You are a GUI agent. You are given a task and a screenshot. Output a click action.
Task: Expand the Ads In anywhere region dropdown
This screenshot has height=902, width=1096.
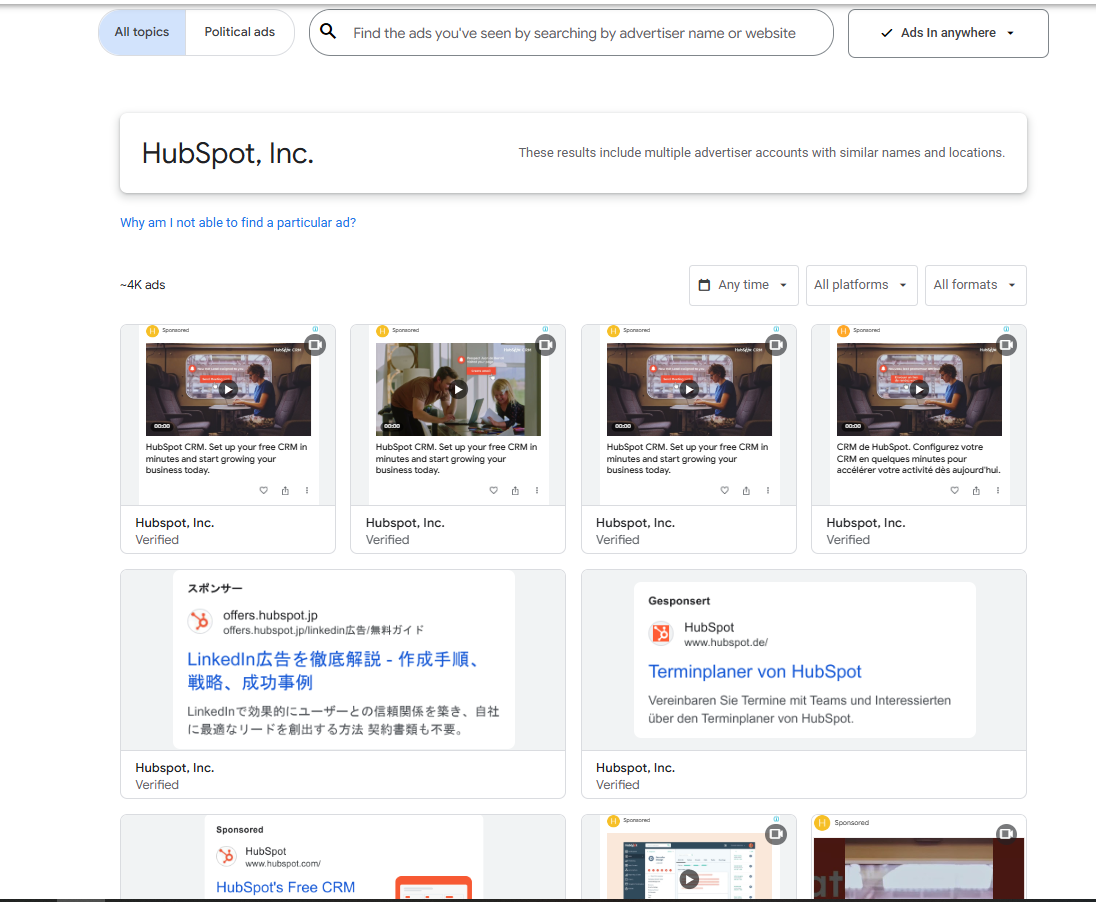947,32
